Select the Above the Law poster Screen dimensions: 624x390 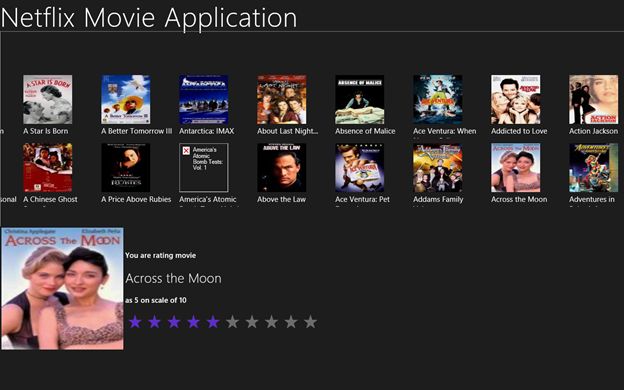point(281,168)
